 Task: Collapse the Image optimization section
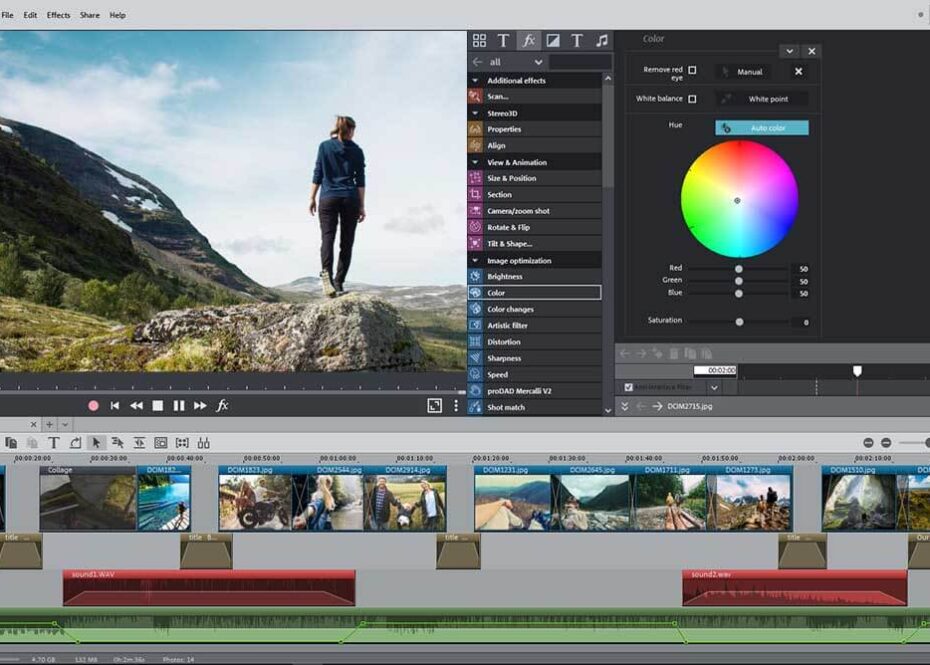[475, 260]
